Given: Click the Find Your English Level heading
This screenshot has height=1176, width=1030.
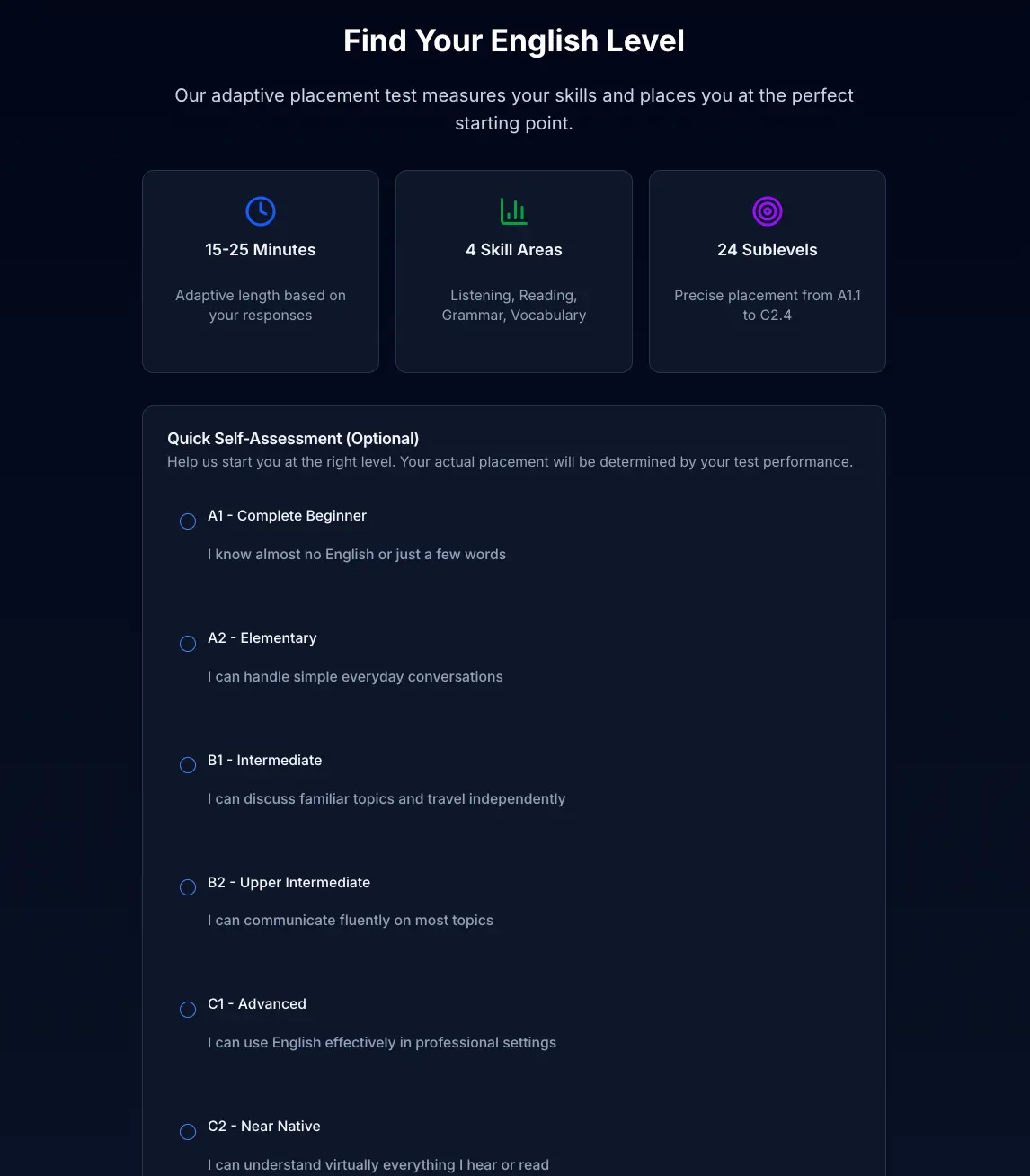Looking at the screenshot, I should 514,41.
